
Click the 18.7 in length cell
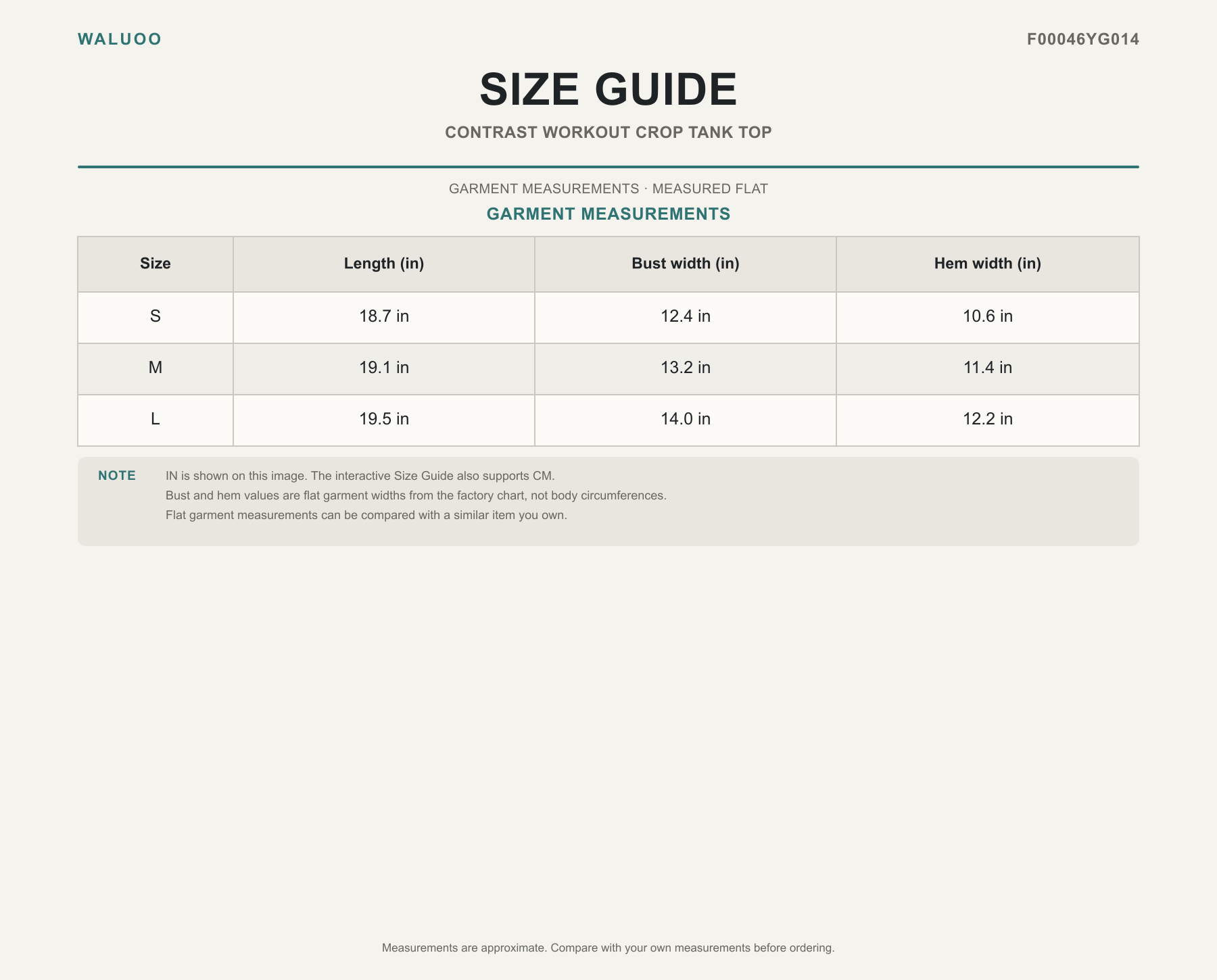coord(384,316)
